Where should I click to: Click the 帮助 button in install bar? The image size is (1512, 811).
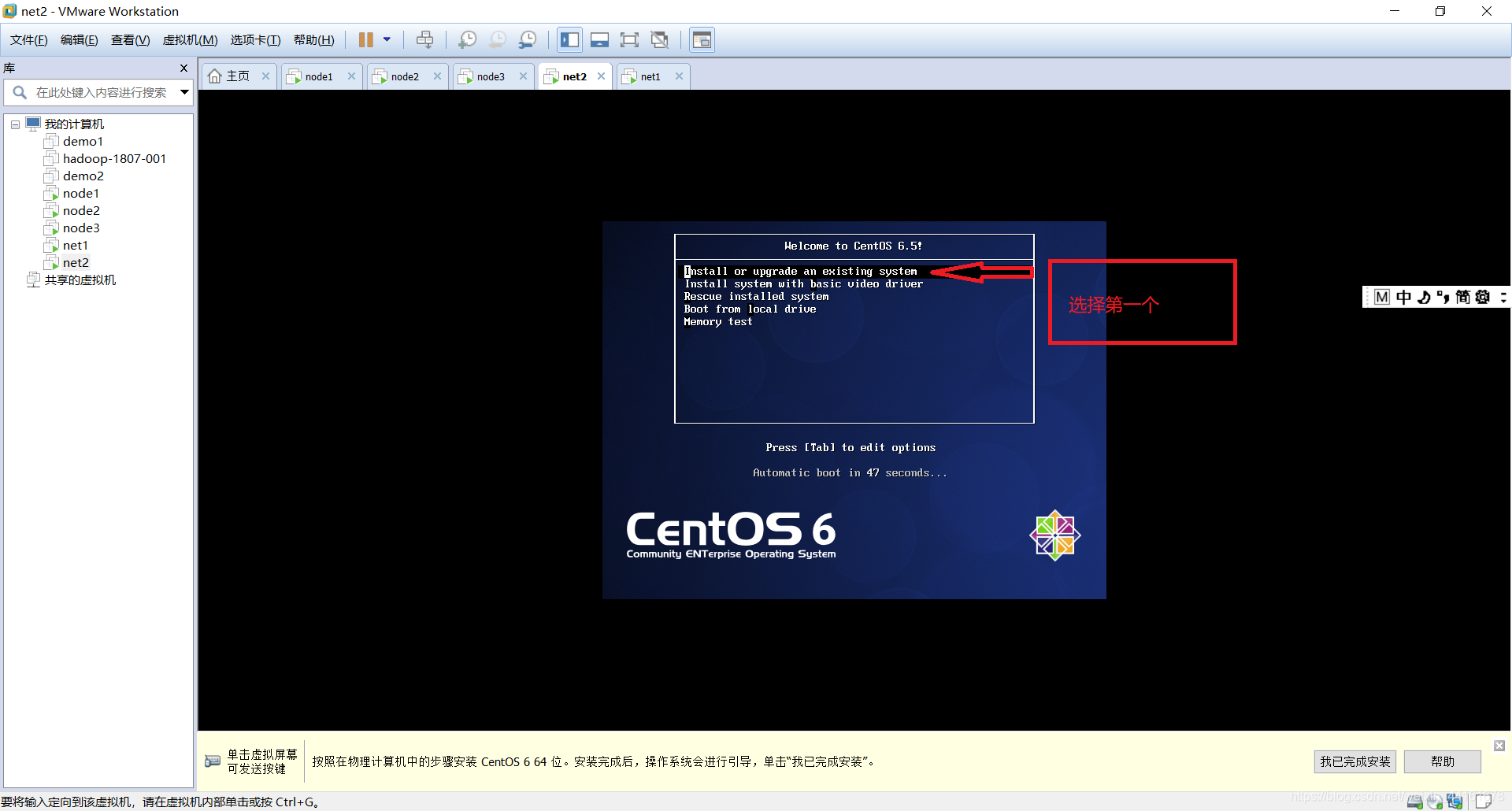[1443, 761]
